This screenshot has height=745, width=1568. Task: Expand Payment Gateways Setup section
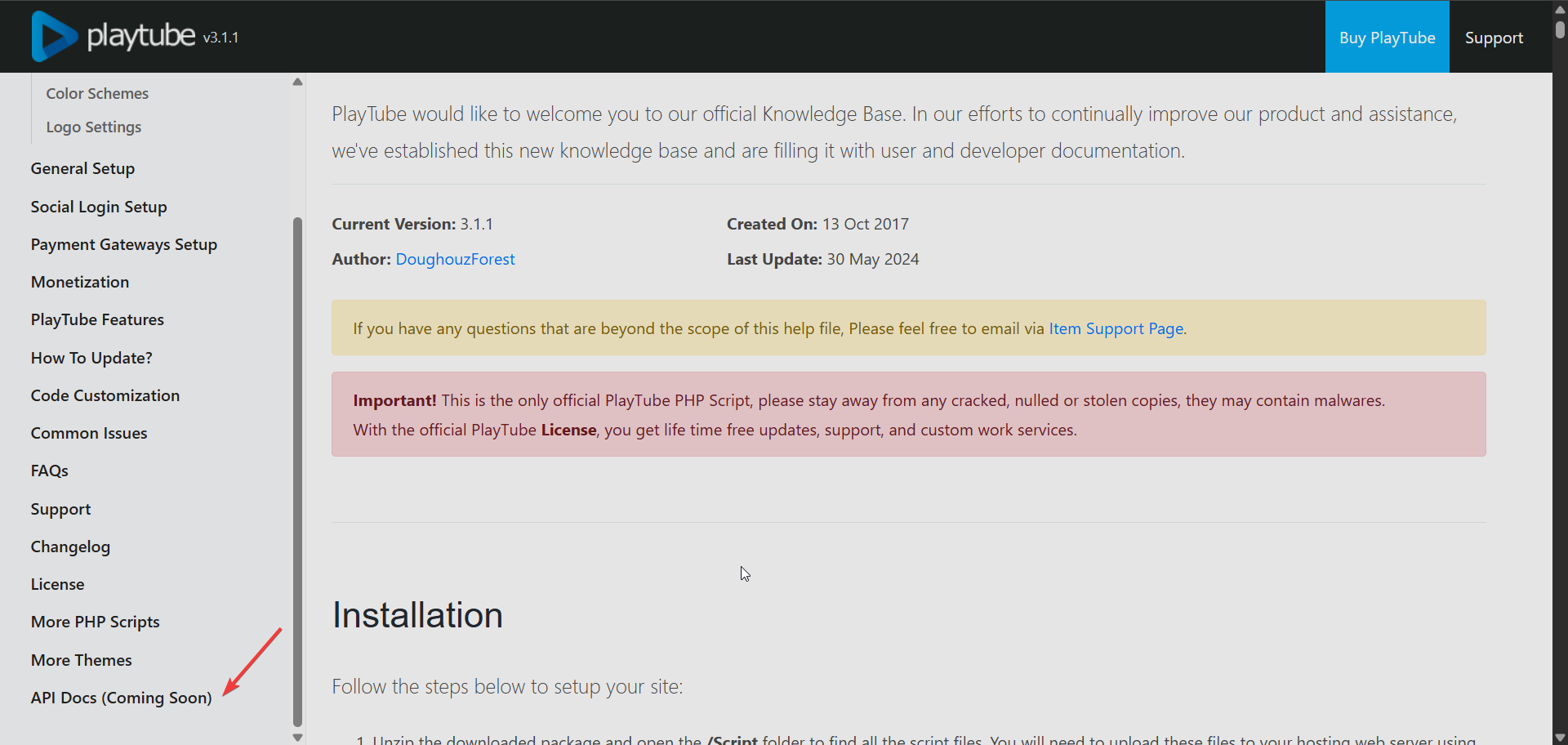click(x=124, y=244)
